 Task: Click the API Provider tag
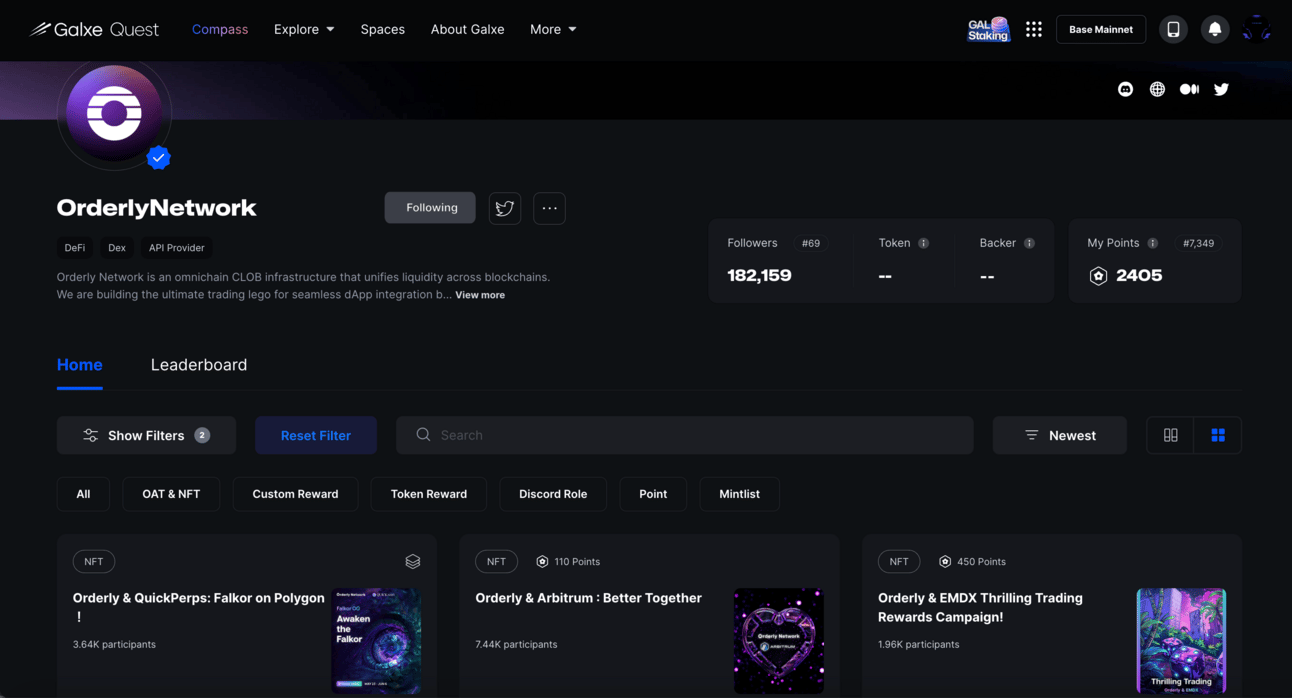(177, 248)
